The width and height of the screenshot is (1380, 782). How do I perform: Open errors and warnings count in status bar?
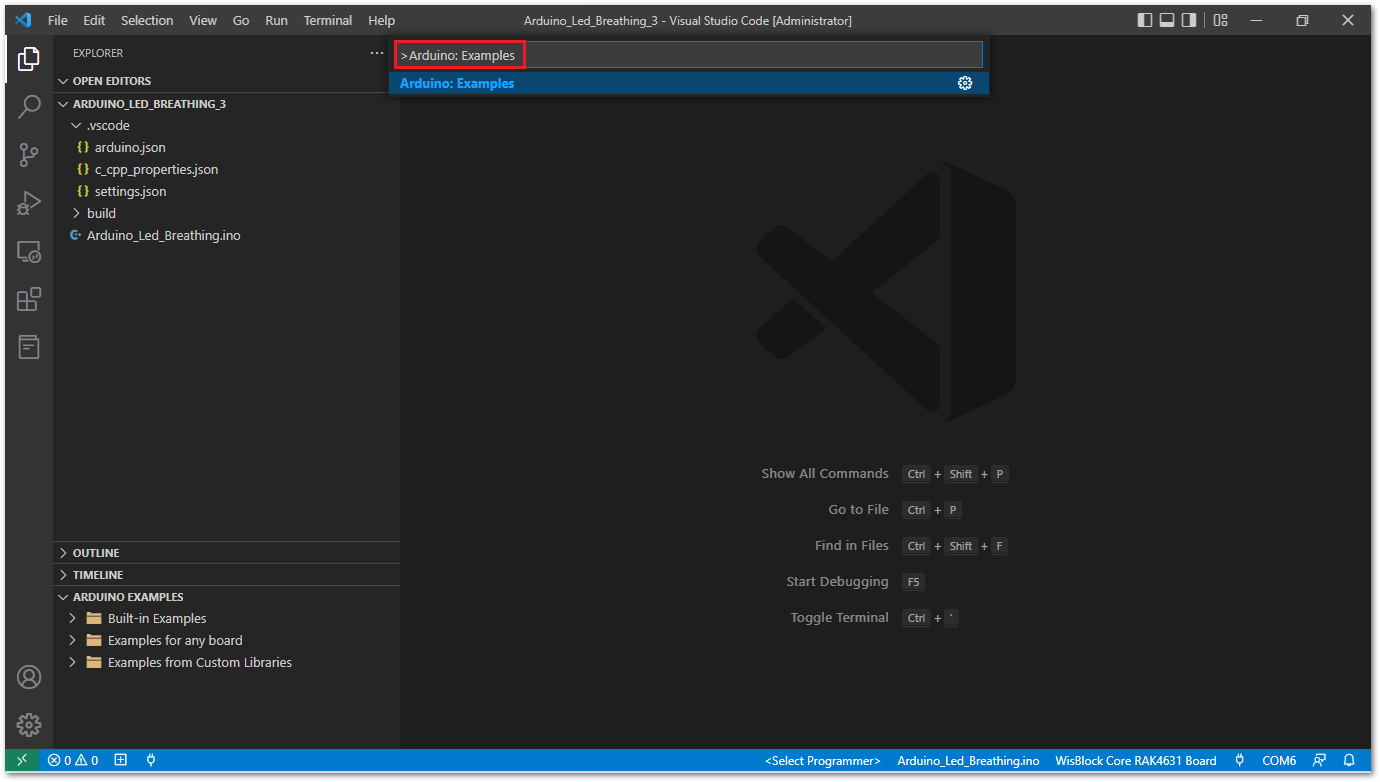pos(73,760)
